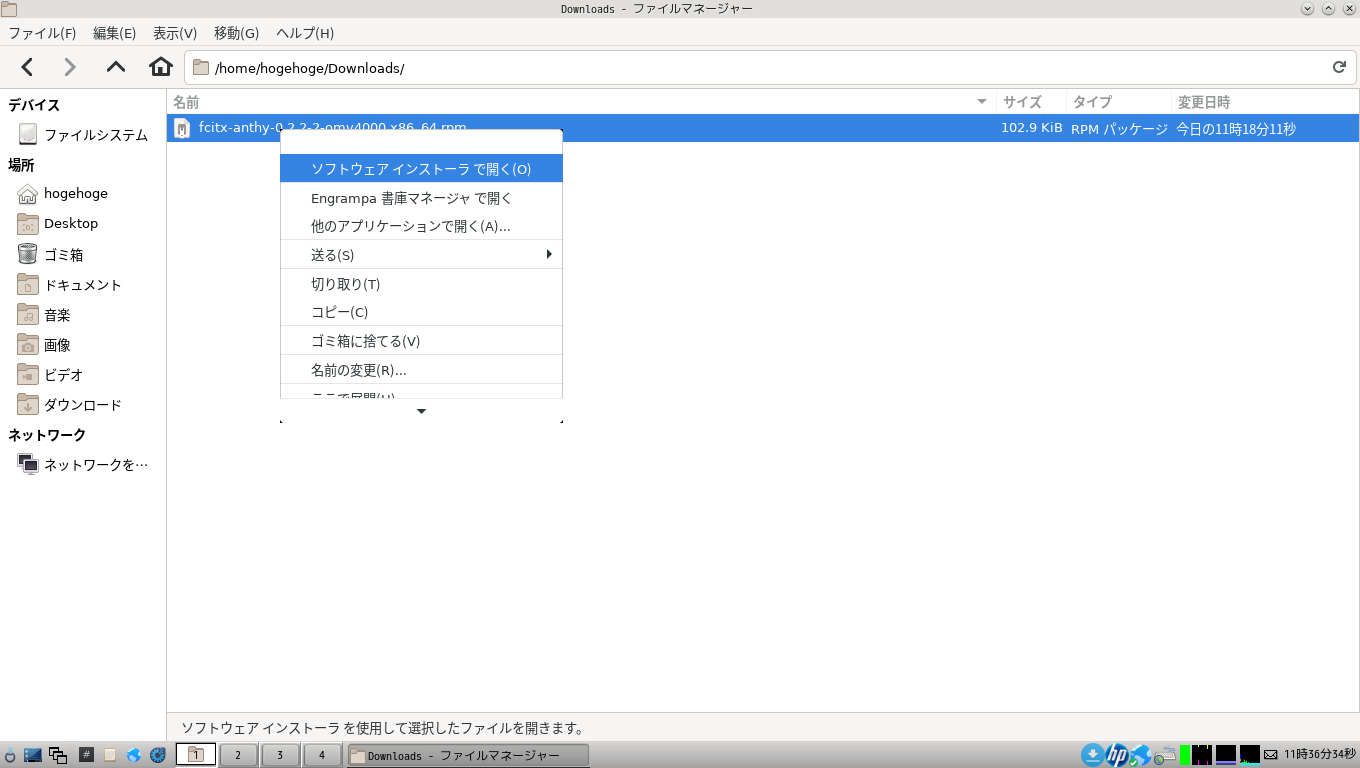Open Desktop in the sidebar
This screenshot has height=768, width=1360.
(58, 223)
